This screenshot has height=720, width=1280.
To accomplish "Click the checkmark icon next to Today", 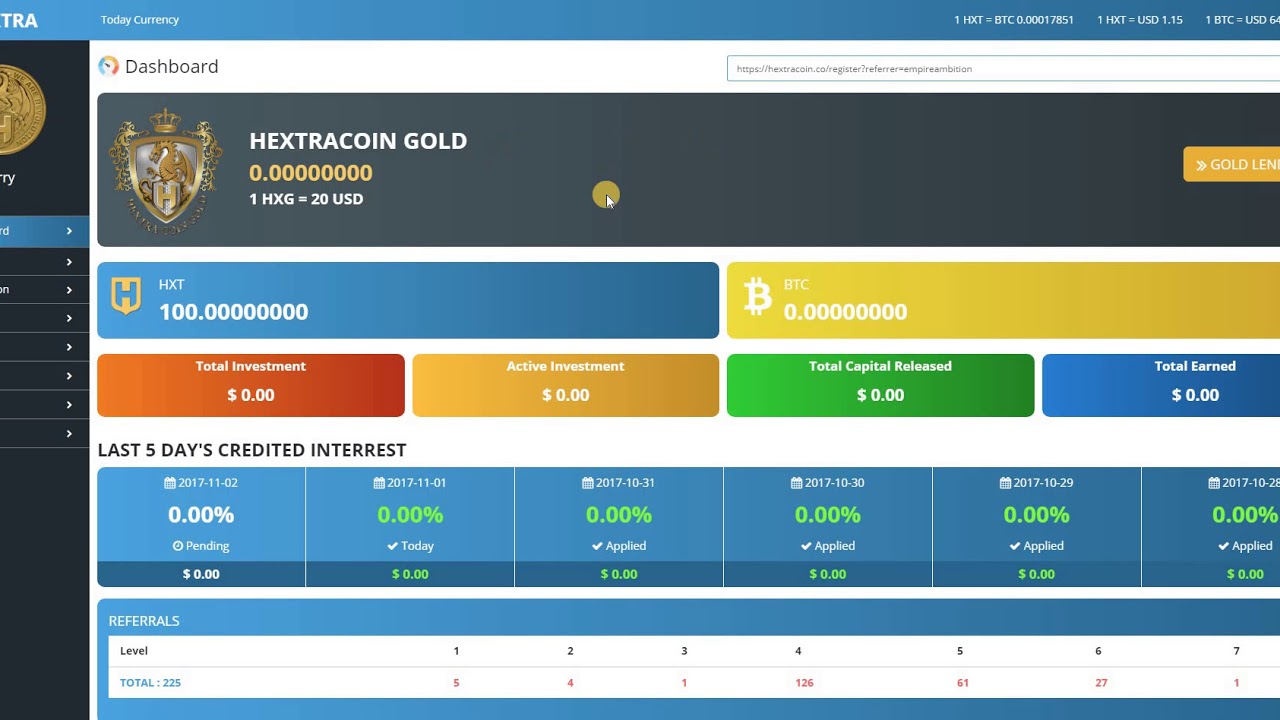I will click(x=393, y=546).
